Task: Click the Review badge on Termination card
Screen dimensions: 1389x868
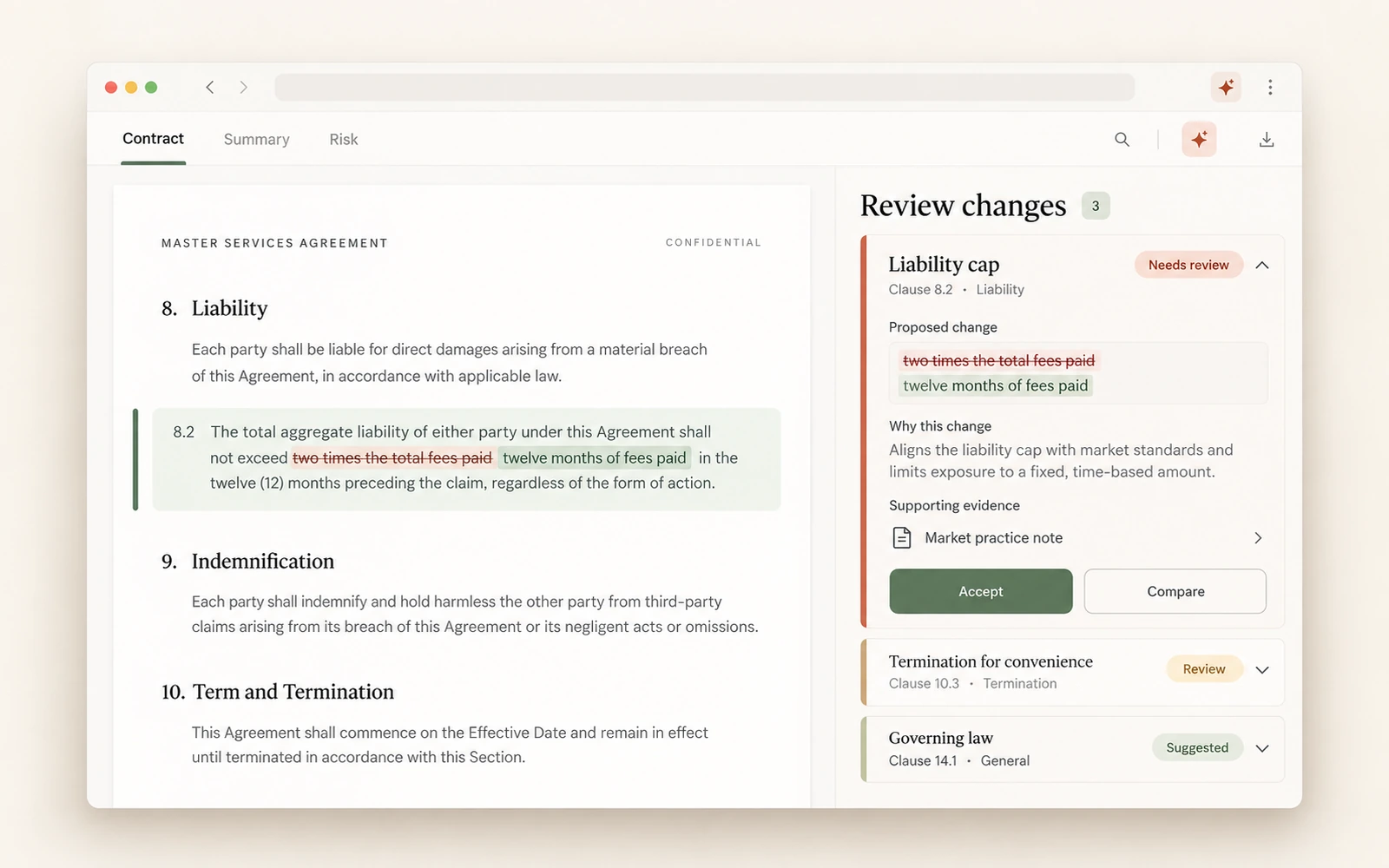Action: pyautogui.click(x=1204, y=669)
